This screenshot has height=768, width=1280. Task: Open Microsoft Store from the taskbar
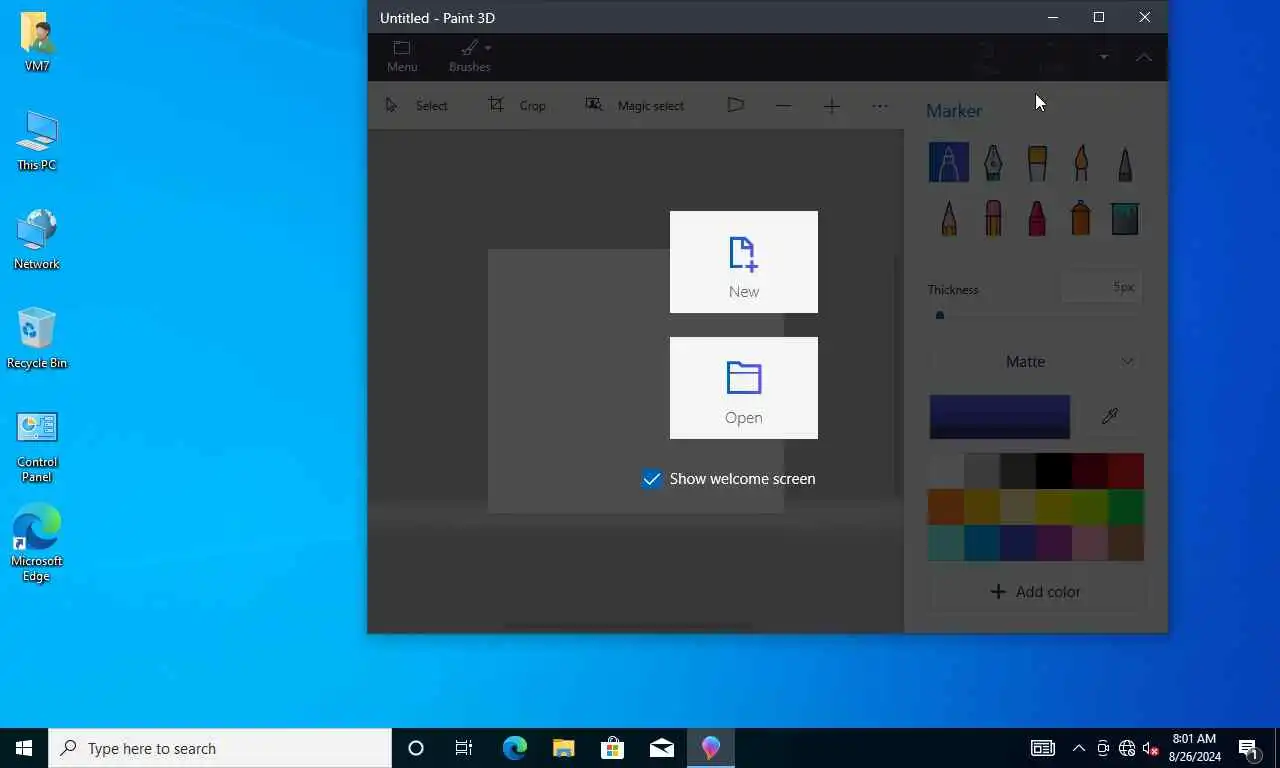[x=612, y=748]
